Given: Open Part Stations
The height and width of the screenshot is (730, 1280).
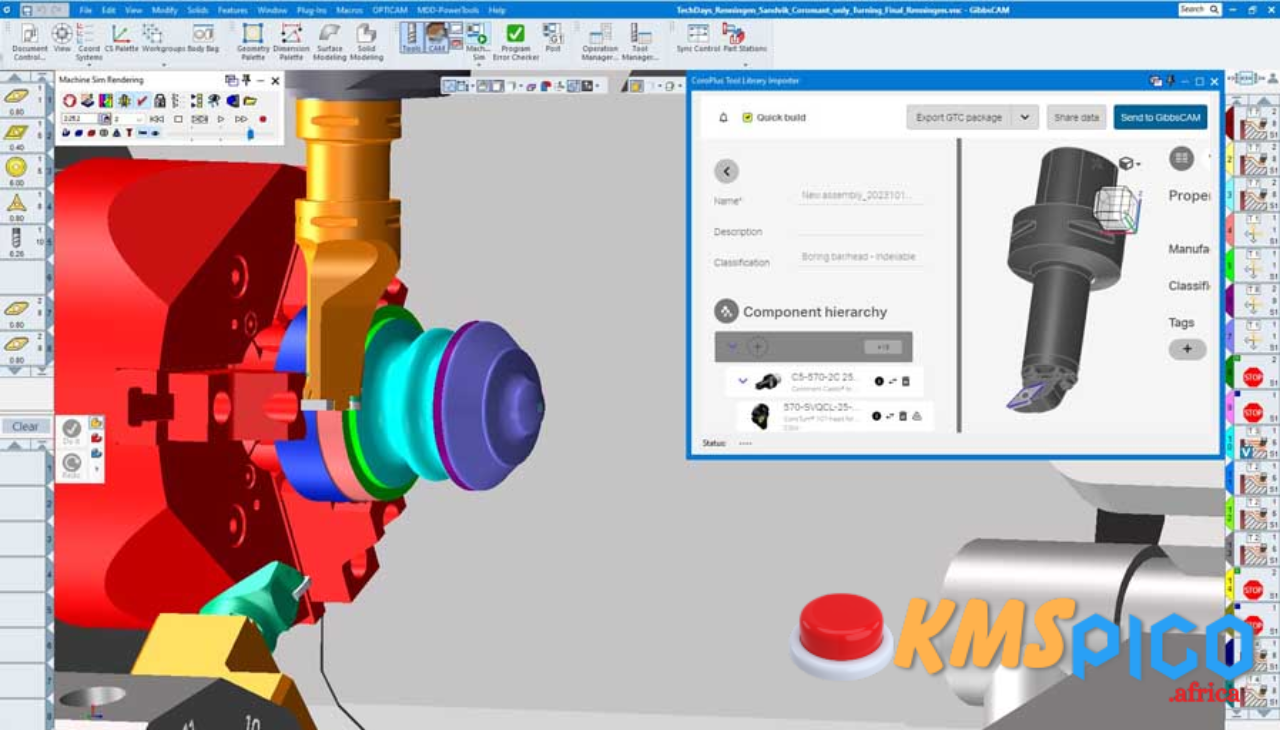Looking at the screenshot, I should click(745, 38).
